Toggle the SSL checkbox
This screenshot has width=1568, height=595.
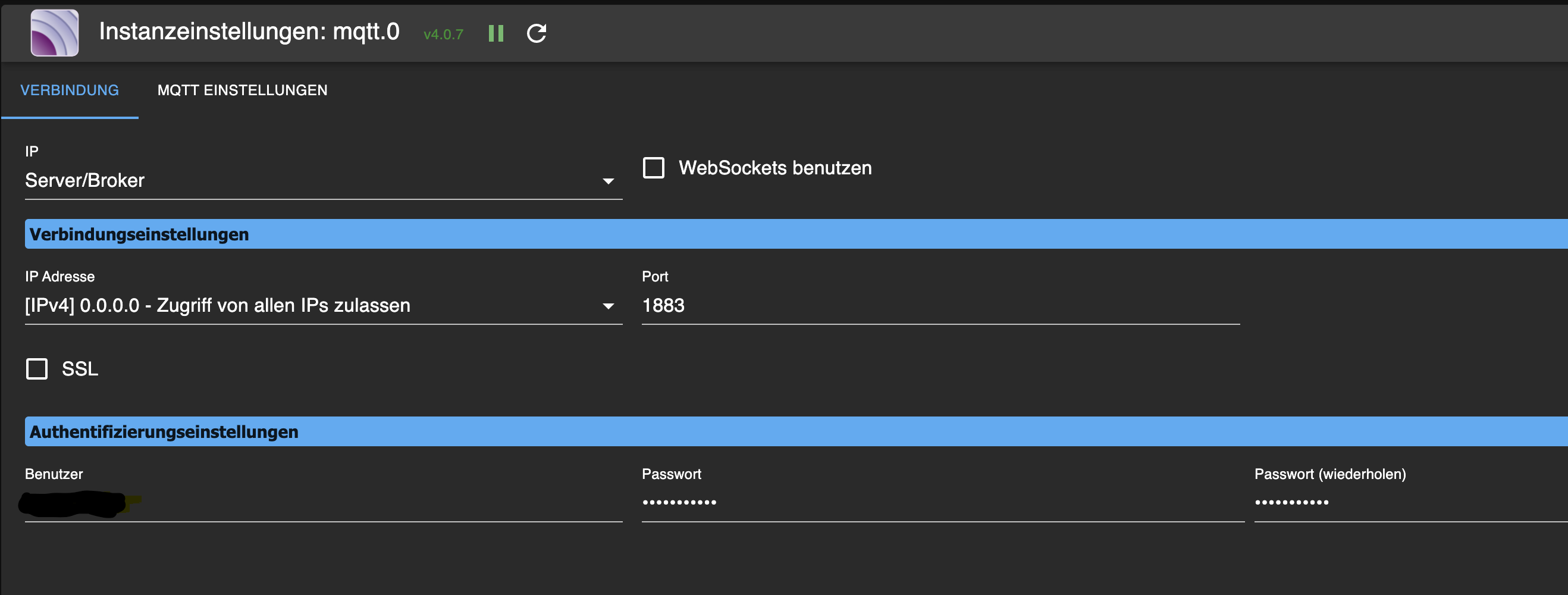tap(36, 369)
